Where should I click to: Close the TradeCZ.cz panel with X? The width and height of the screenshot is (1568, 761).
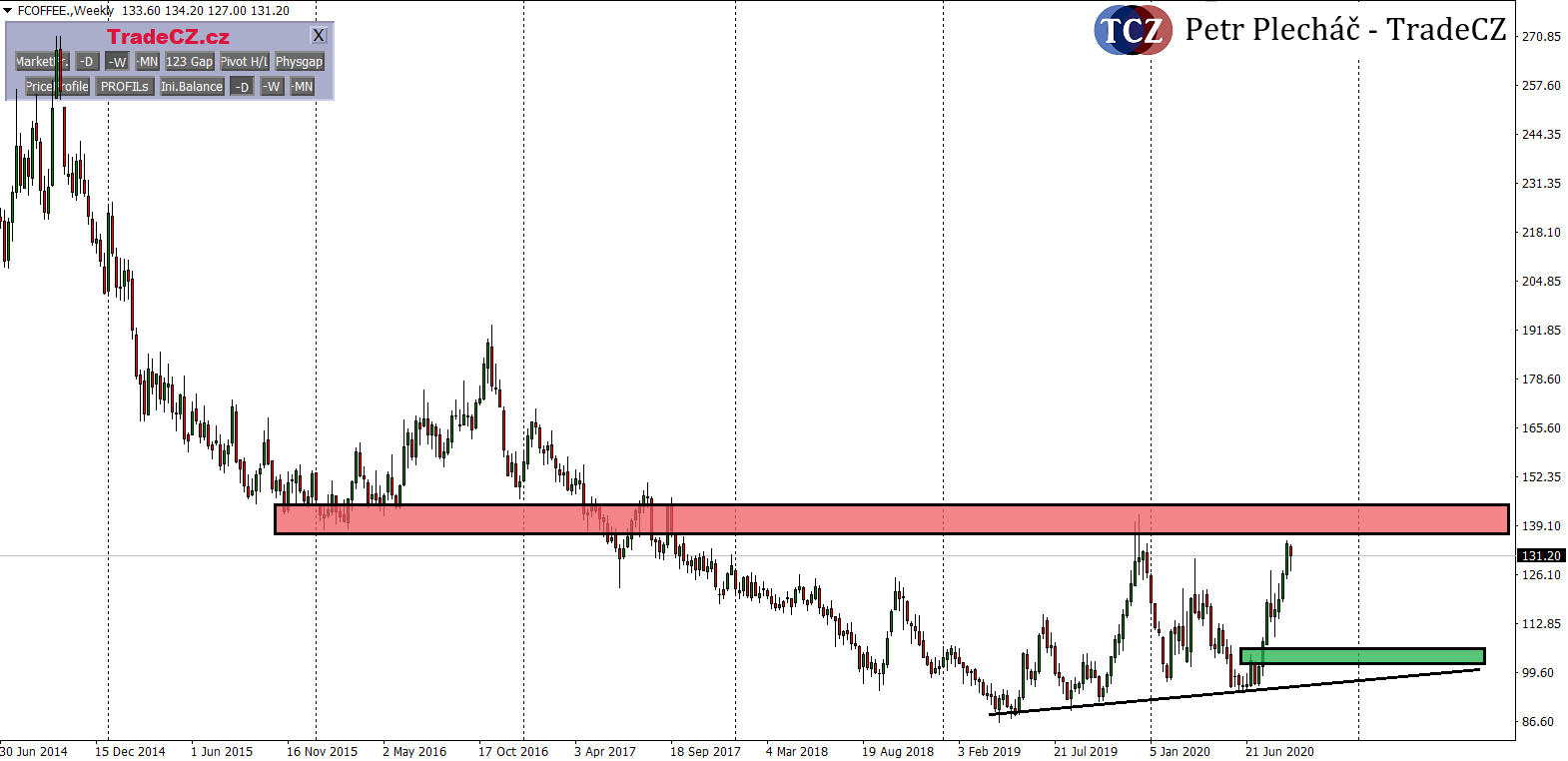(x=319, y=36)
